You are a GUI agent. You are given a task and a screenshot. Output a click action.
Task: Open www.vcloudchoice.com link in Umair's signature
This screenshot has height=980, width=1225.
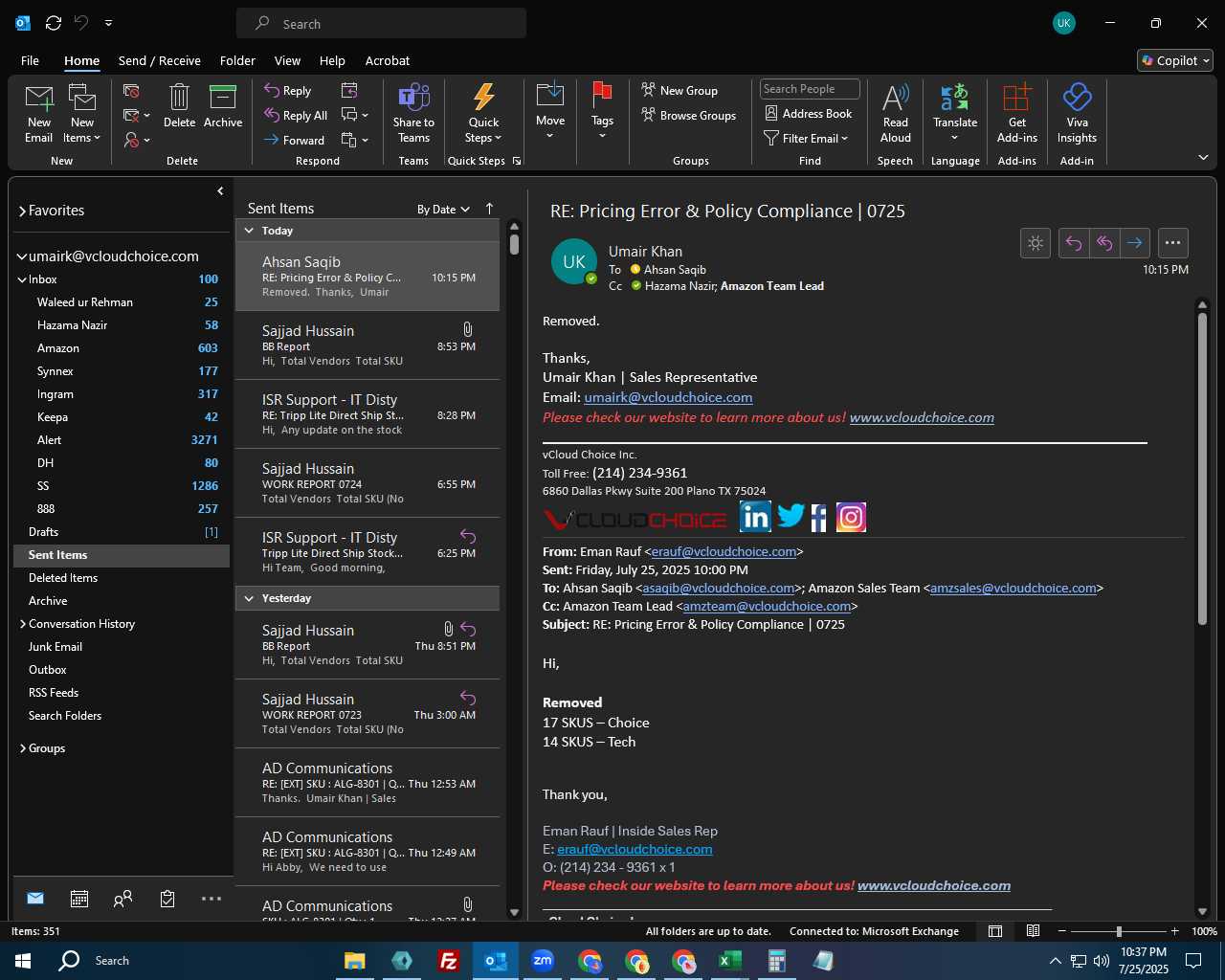point(922,417)
